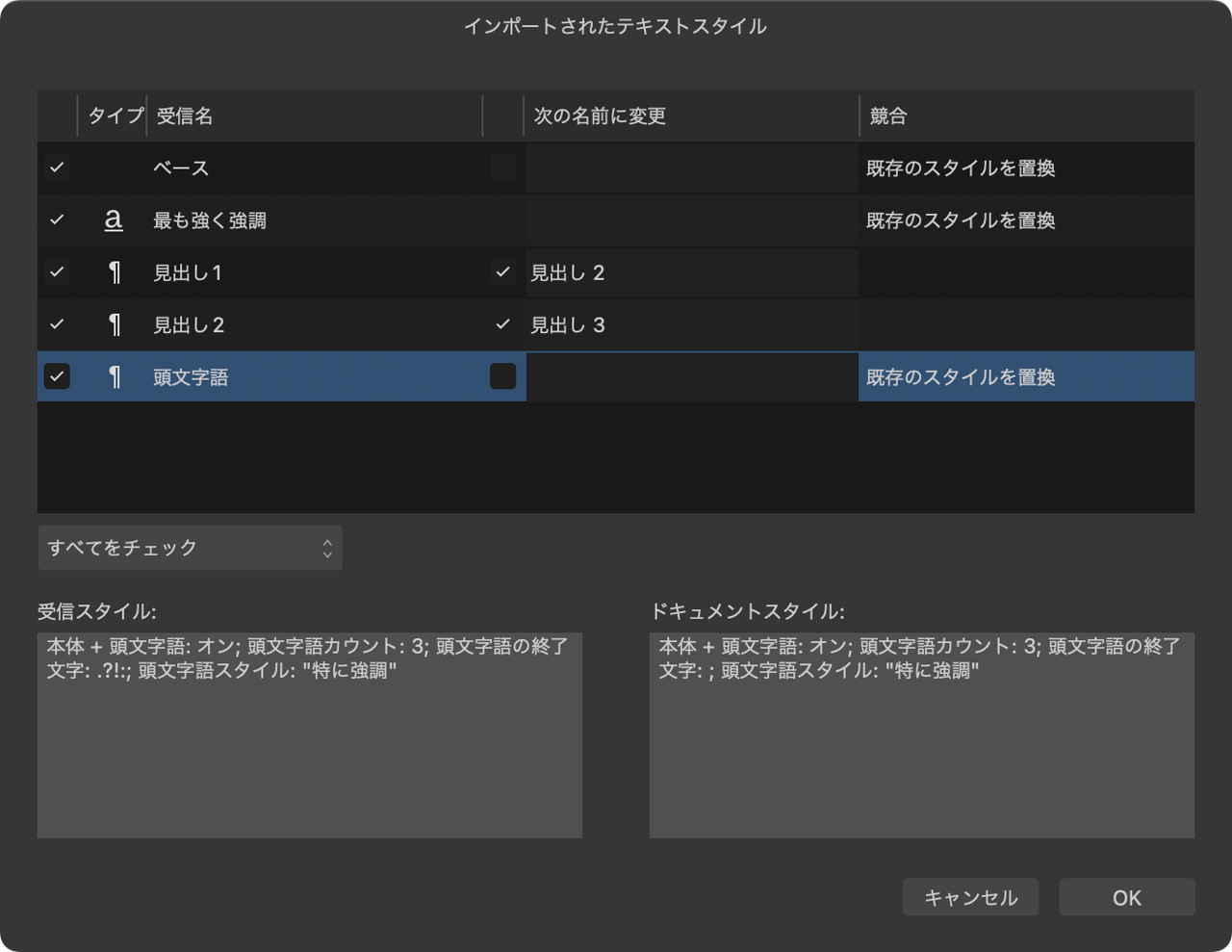Click the paragraph icon for 見出し1
The height and width of the screenshot is (952, 1232).
pyautogui.click(x=115, y=272)
